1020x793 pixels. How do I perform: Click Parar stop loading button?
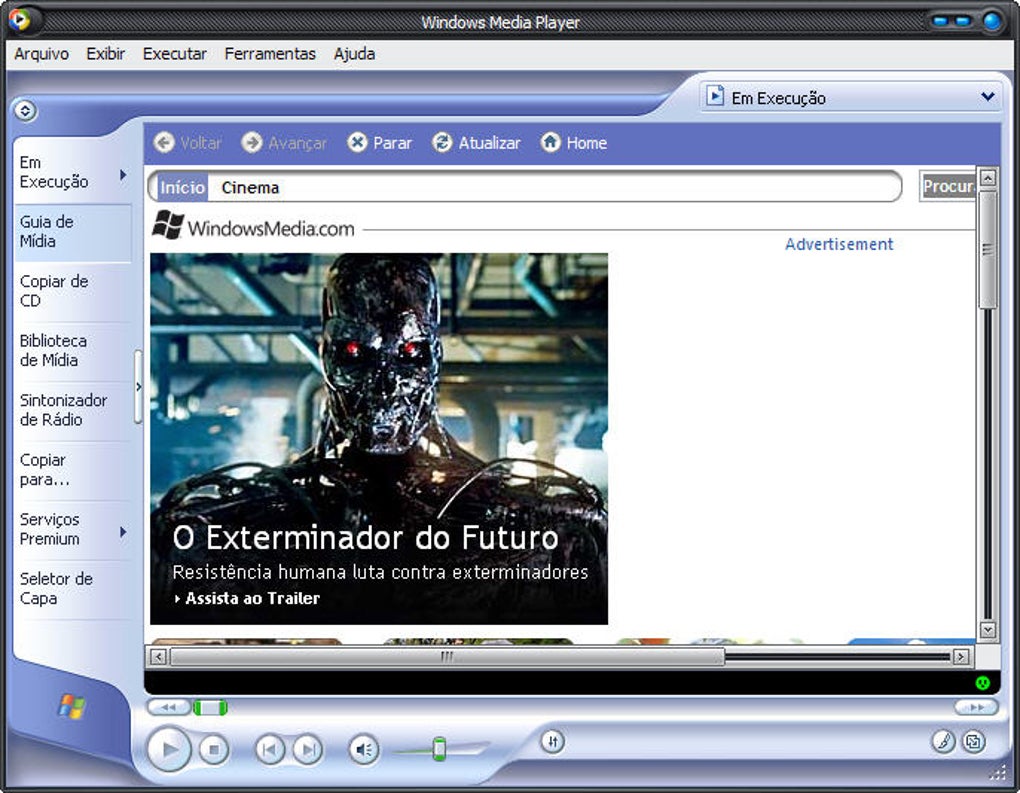point(380,142)
